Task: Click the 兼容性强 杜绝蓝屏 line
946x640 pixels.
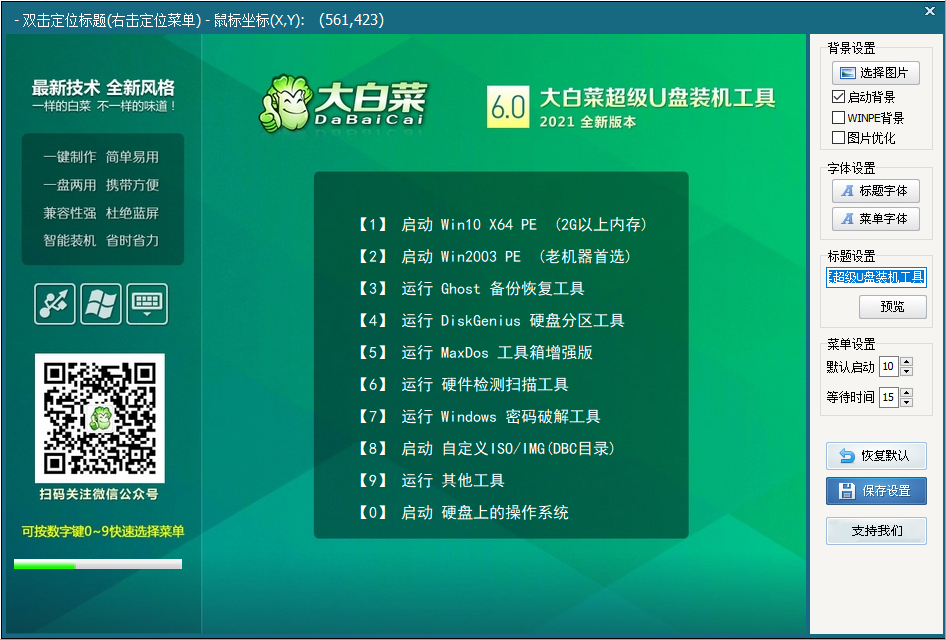Action: point(101,214)
